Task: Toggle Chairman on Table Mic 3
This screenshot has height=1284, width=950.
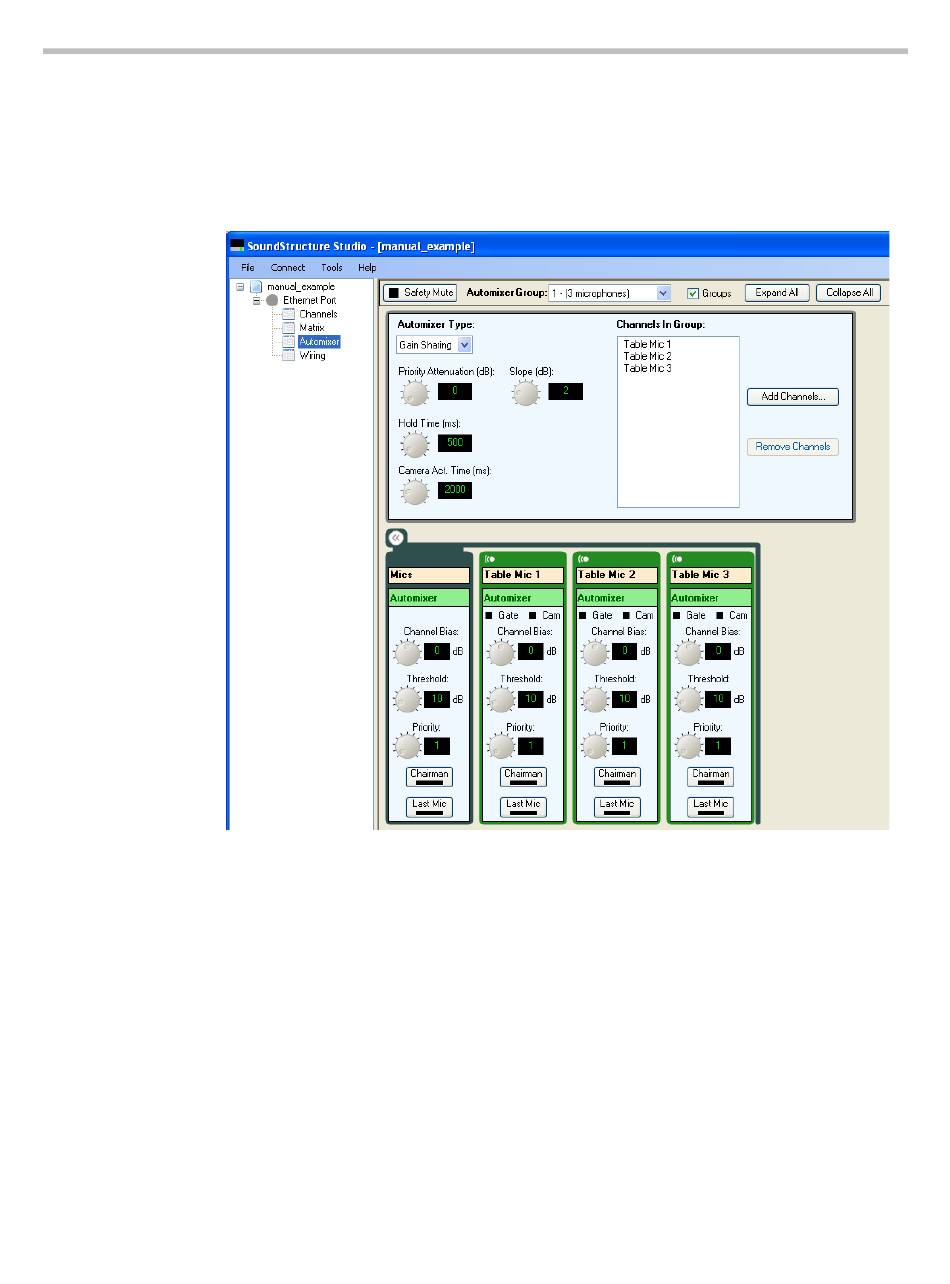Action: [x=711, y=777]
